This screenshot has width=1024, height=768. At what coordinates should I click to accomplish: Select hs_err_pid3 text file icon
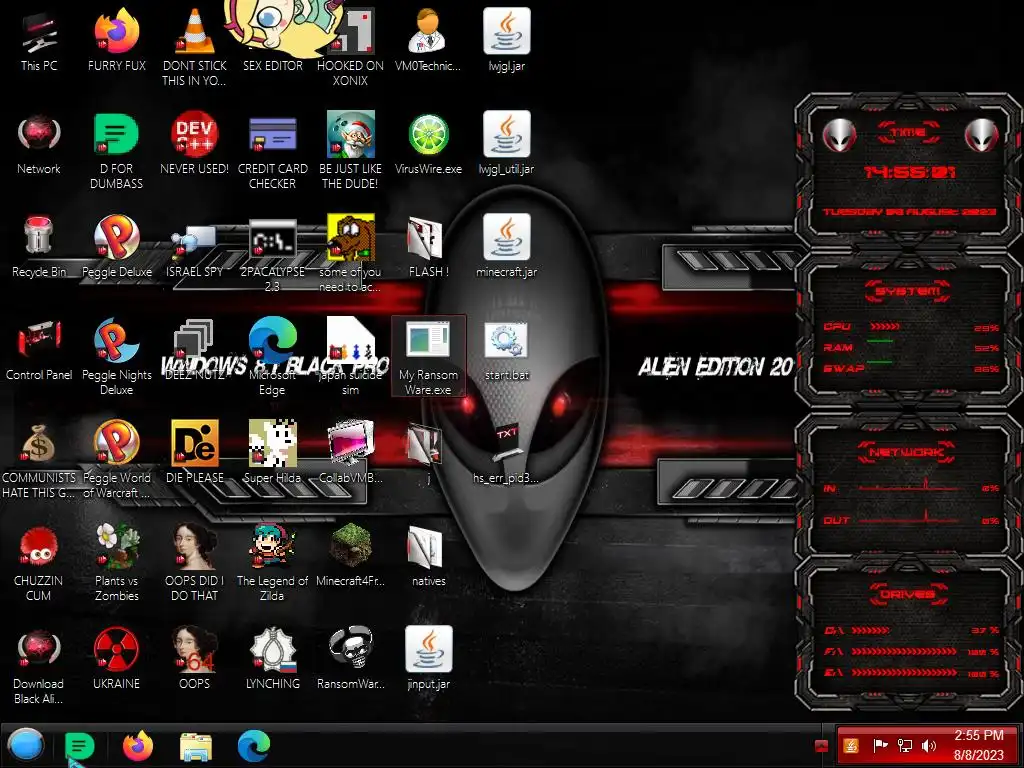coord(506,453)
